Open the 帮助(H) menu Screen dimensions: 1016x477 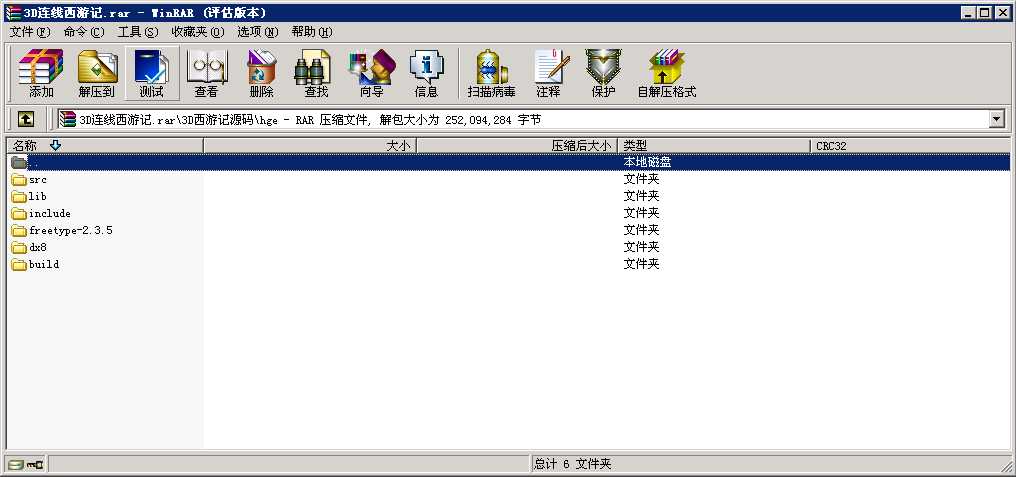312,32
